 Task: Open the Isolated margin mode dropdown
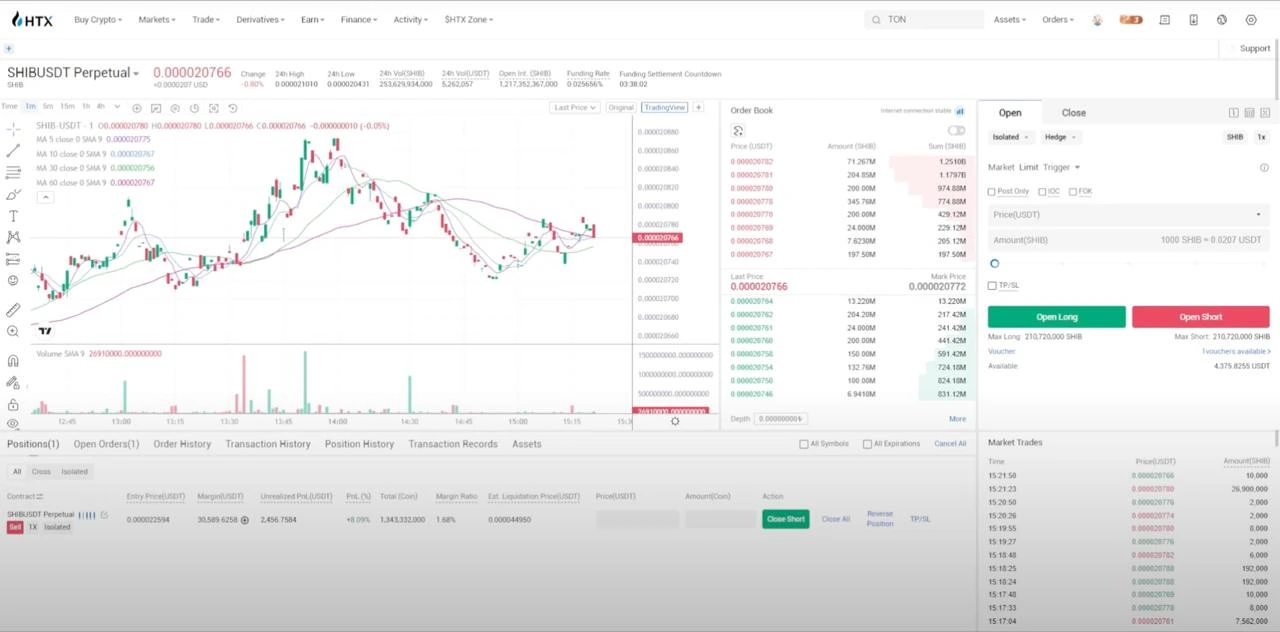click(1010, 137)
